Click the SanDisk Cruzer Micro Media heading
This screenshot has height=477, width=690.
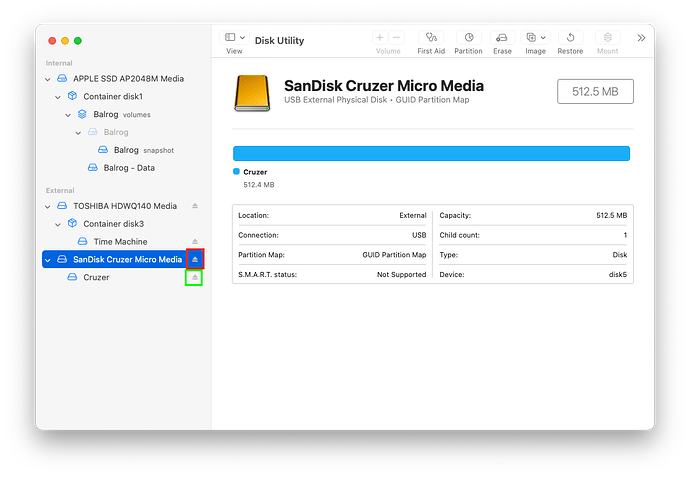tap(384, 85)
